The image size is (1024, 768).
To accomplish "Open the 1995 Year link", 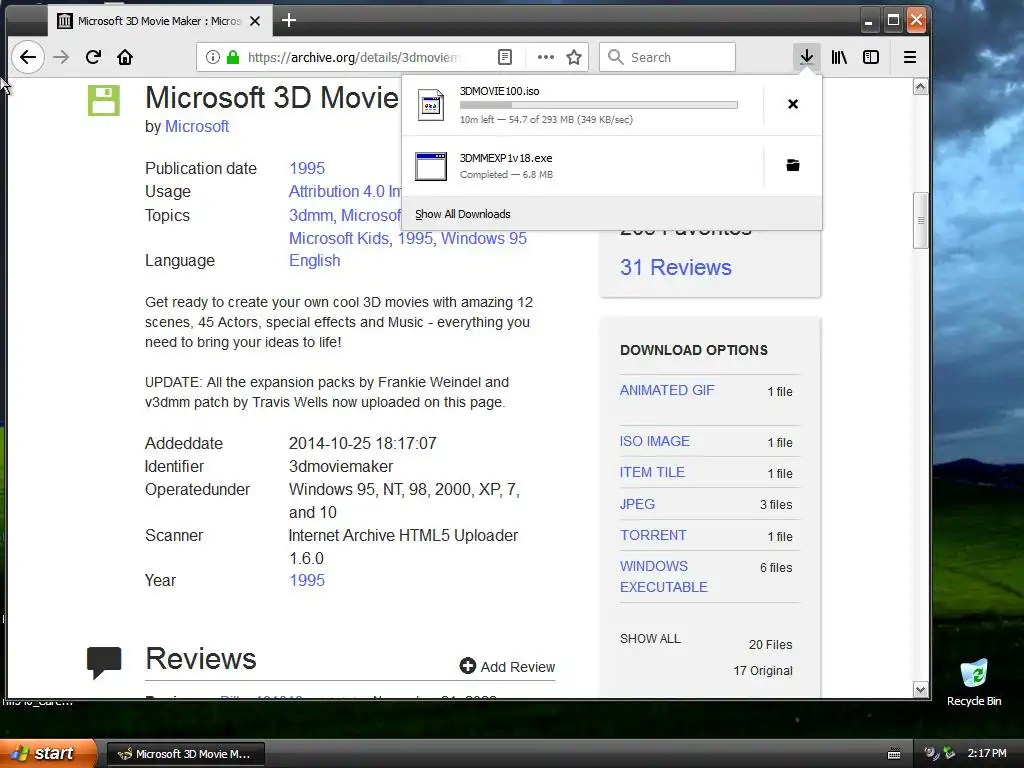I will click(307, 581).
